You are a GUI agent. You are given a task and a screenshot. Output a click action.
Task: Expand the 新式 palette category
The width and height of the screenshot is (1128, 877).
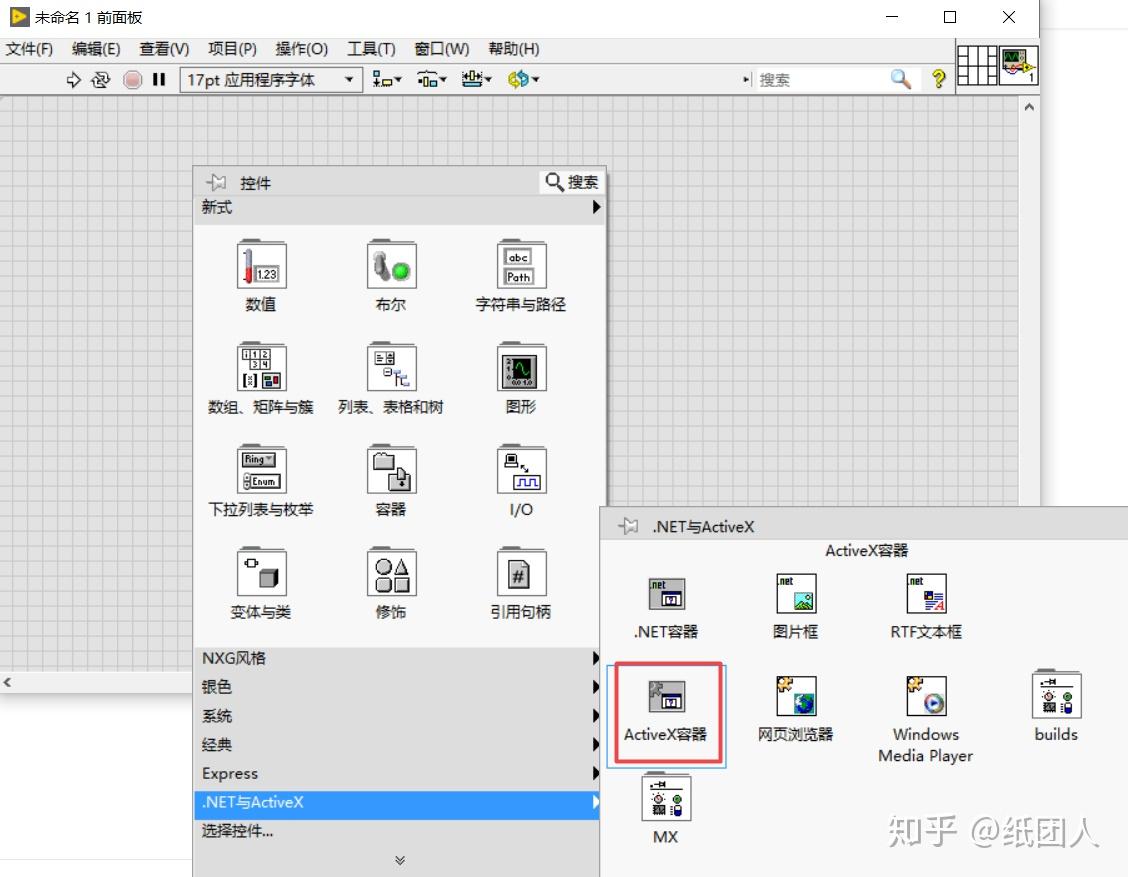[400, 207]
